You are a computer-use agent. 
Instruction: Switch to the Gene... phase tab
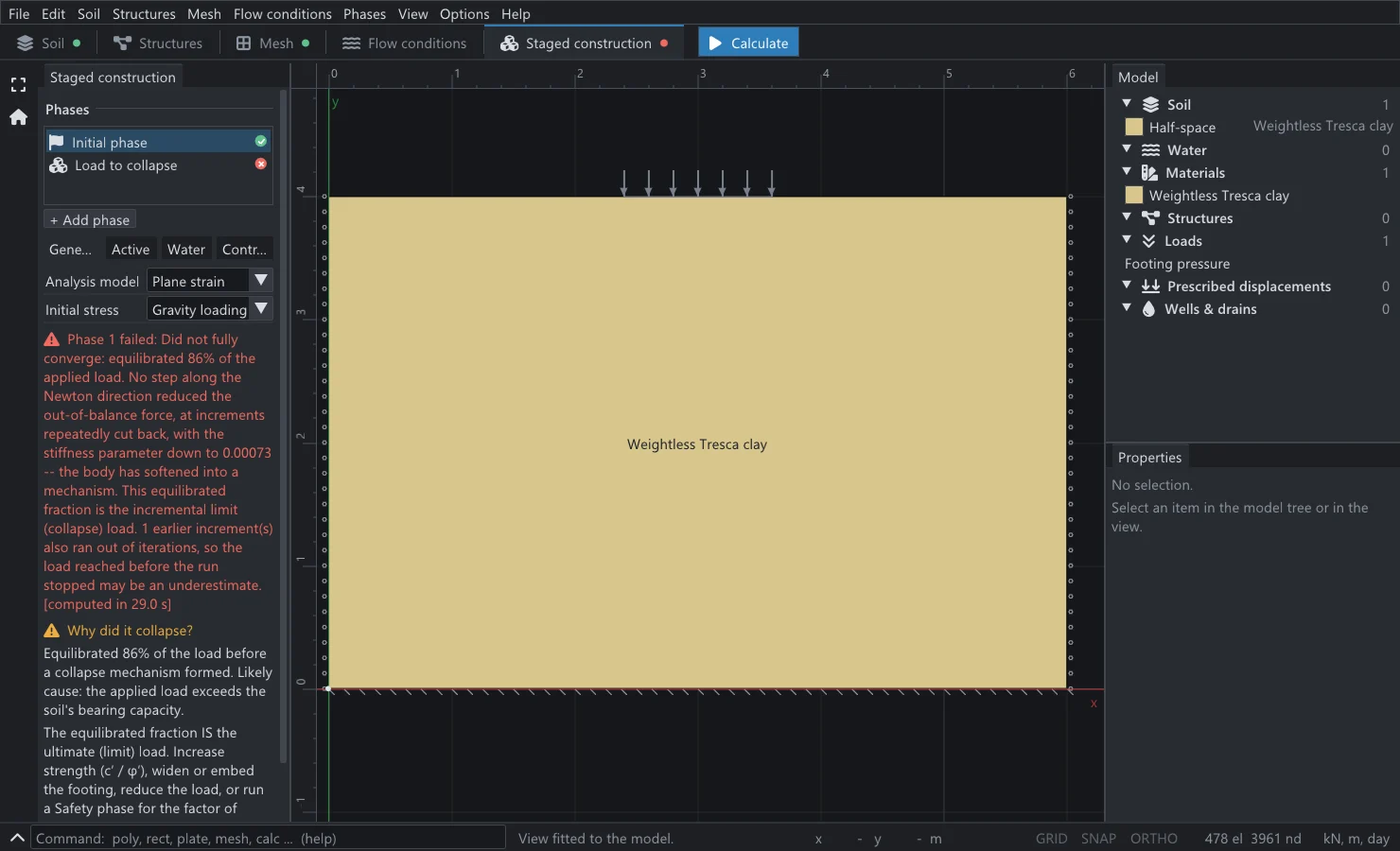click(x=71, y=250)
